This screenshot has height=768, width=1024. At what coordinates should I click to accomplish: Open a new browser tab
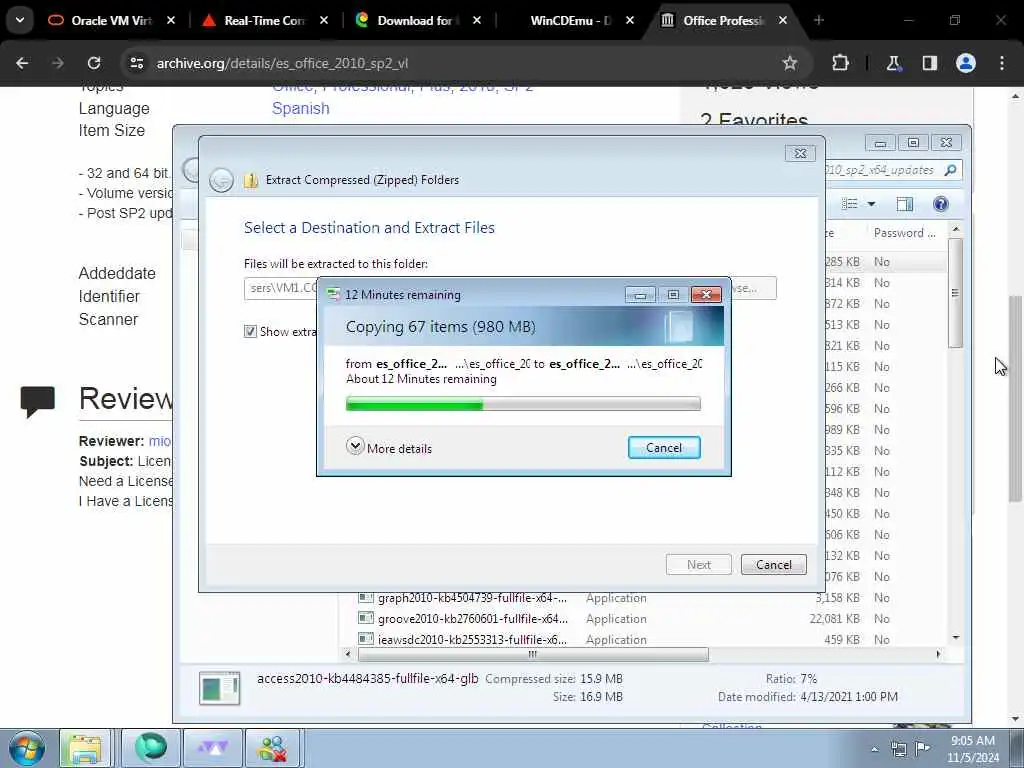[x=819, y=20]
